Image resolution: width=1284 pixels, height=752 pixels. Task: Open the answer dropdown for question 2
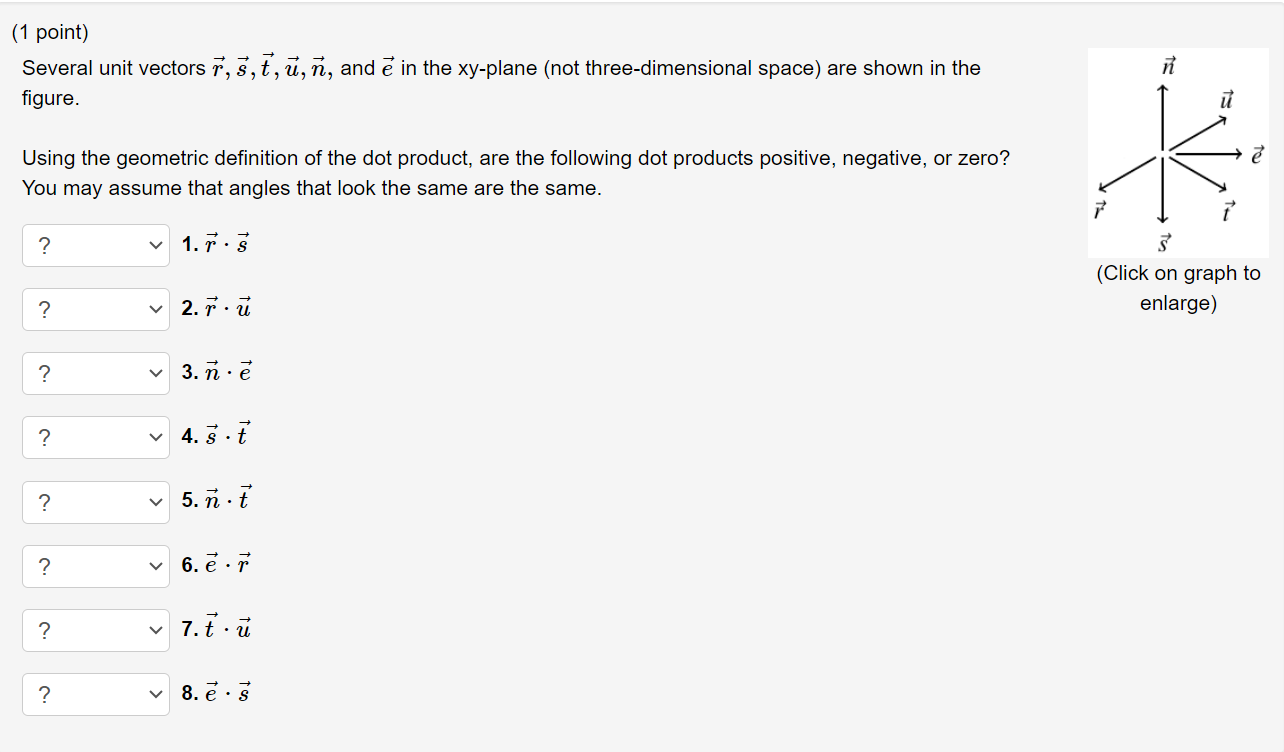(95, 309)
